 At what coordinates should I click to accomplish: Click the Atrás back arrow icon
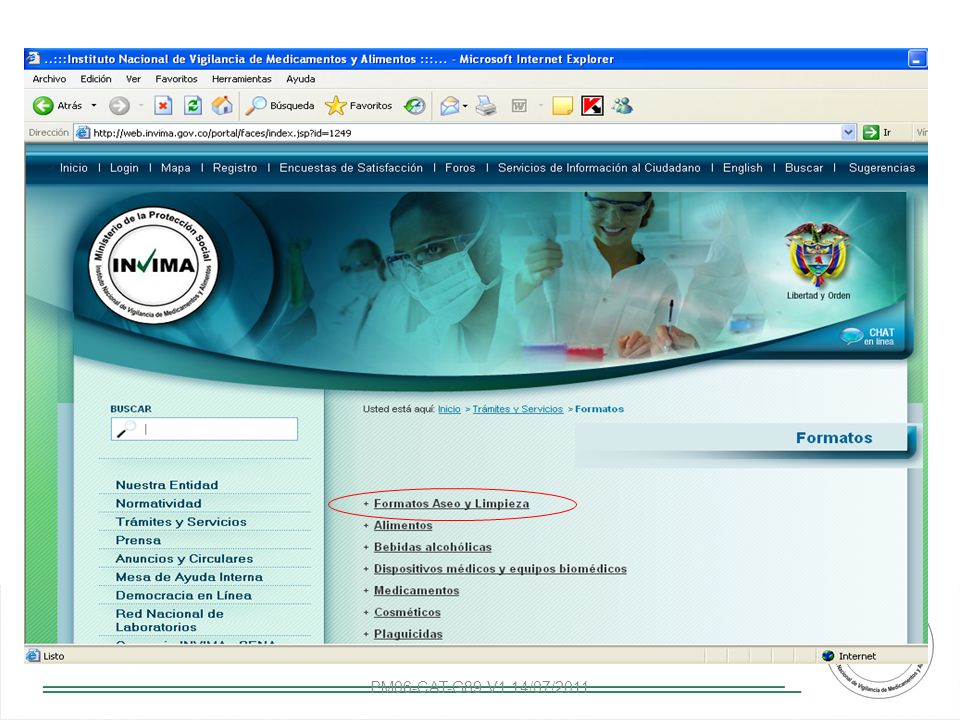click(43, 106)
